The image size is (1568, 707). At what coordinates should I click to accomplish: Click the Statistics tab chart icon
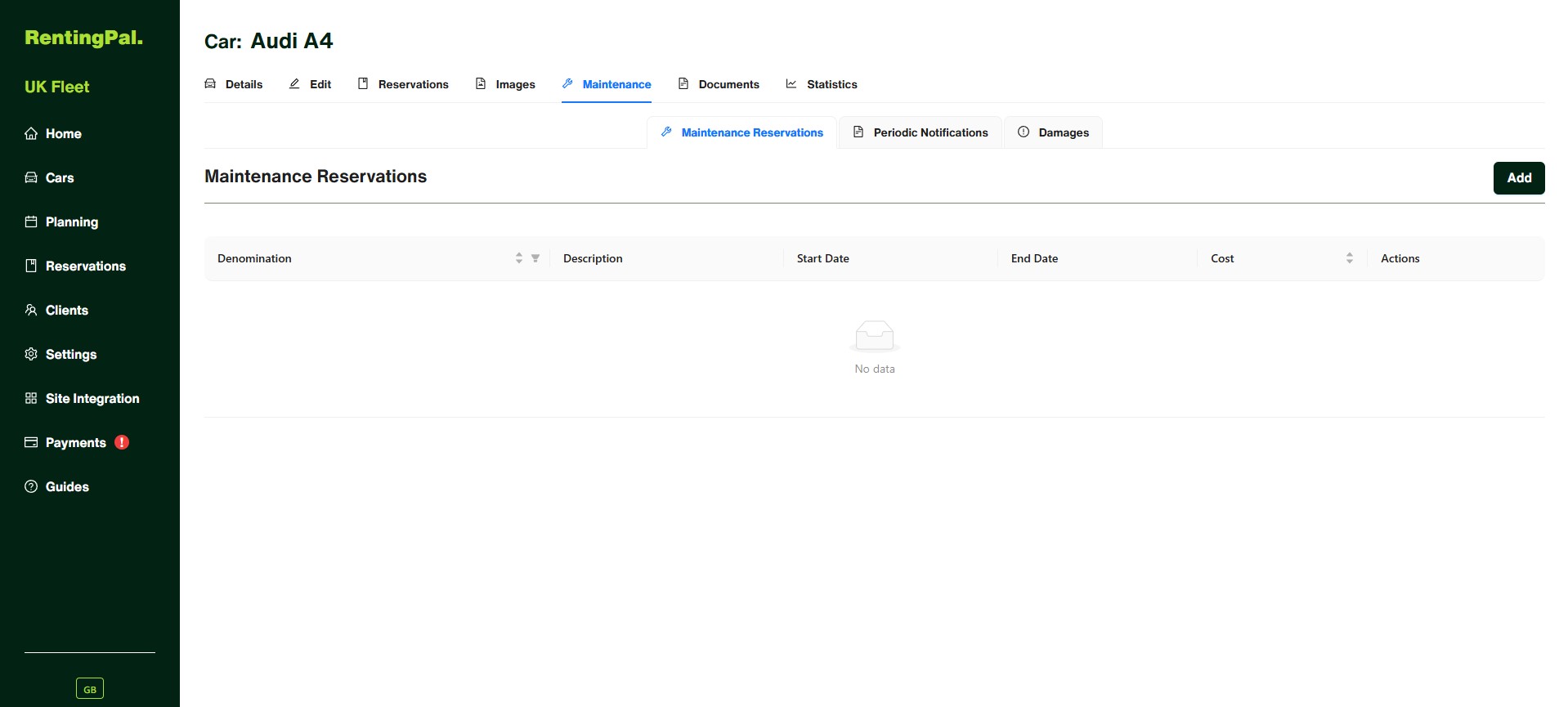(x=791, y=83)
